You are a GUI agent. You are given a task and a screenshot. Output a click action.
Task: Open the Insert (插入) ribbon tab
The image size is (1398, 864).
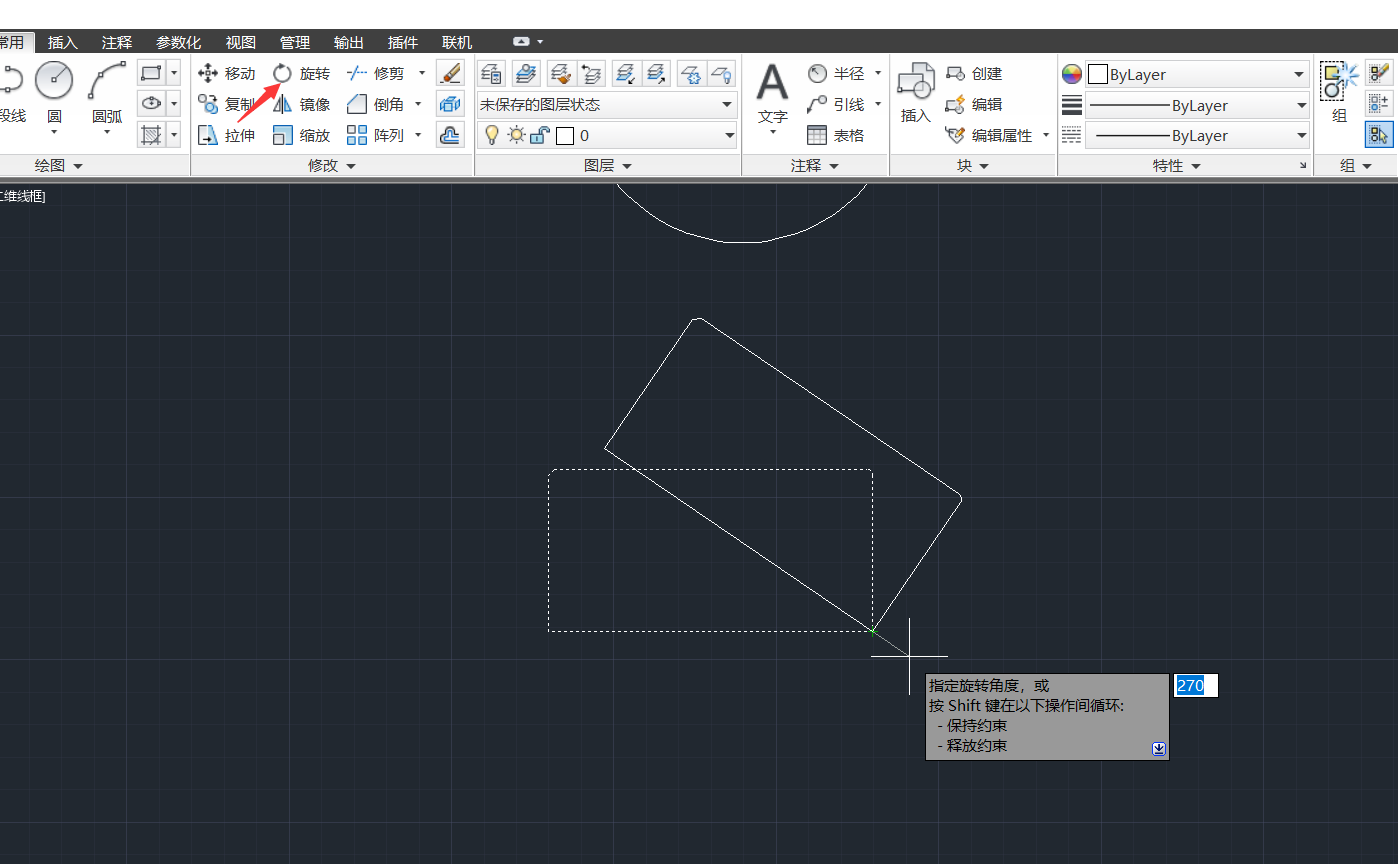tap(62, 42)
